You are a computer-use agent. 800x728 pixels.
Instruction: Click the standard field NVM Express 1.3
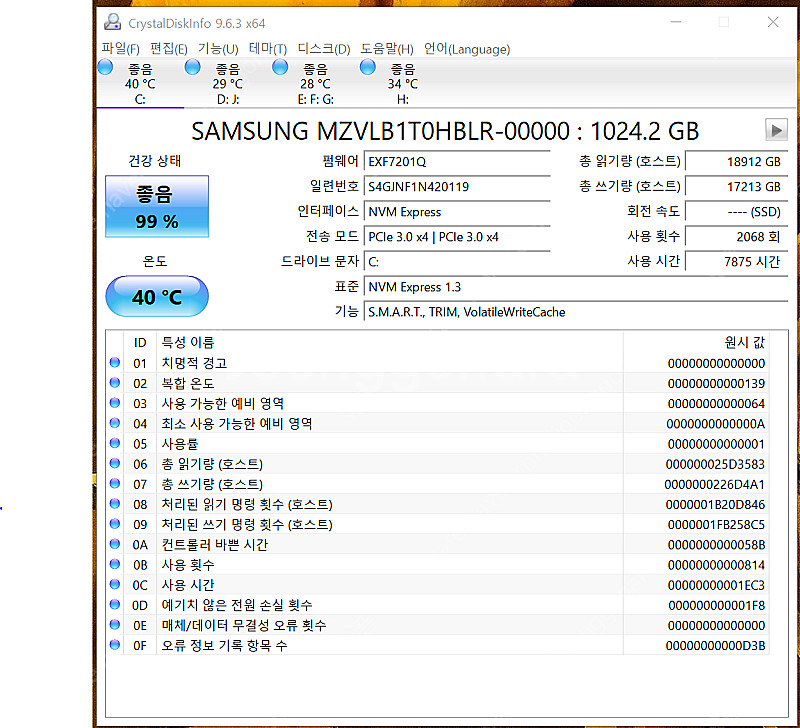point(576,287)
